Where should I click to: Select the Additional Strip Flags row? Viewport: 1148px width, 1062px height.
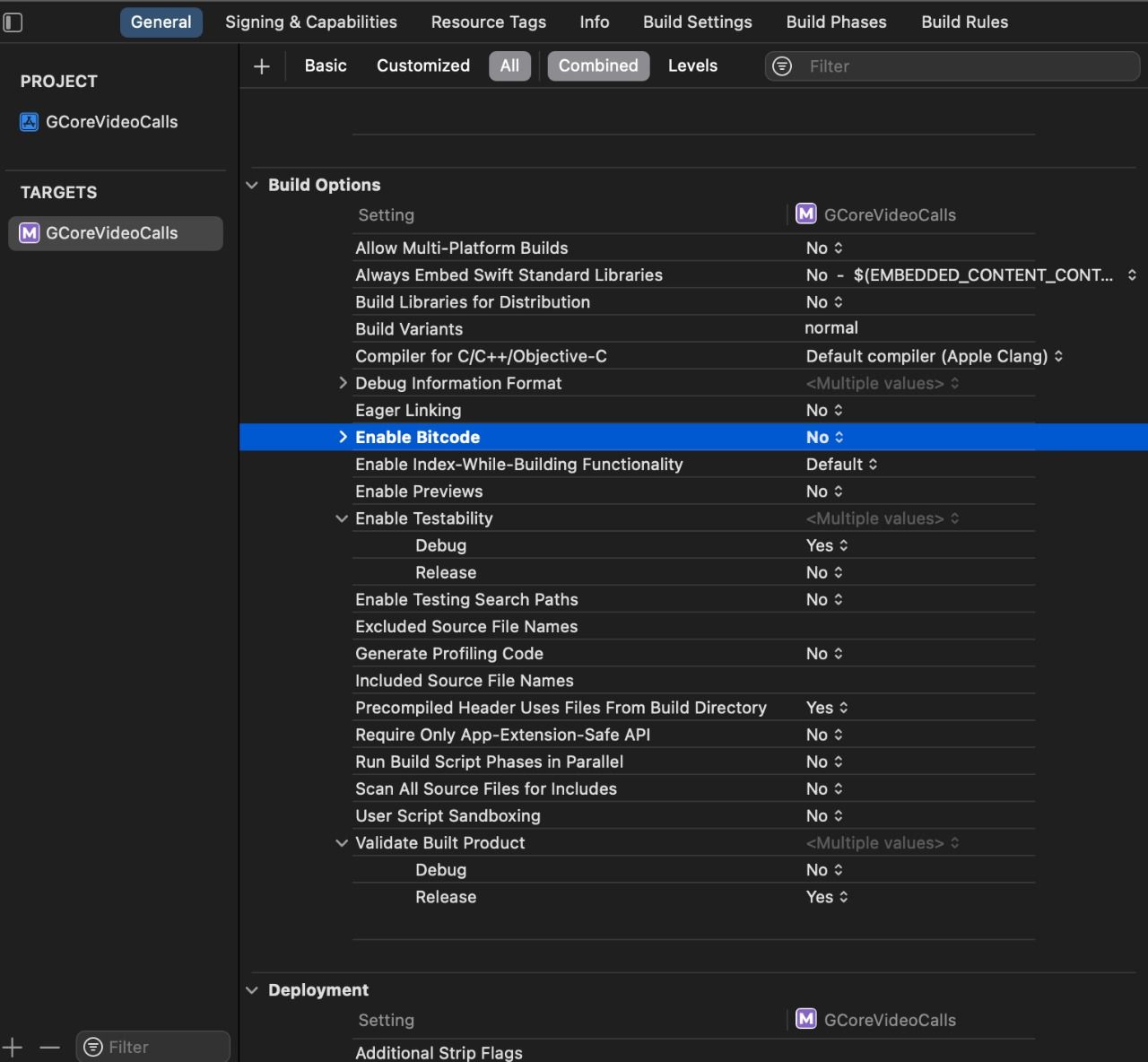693,1053
